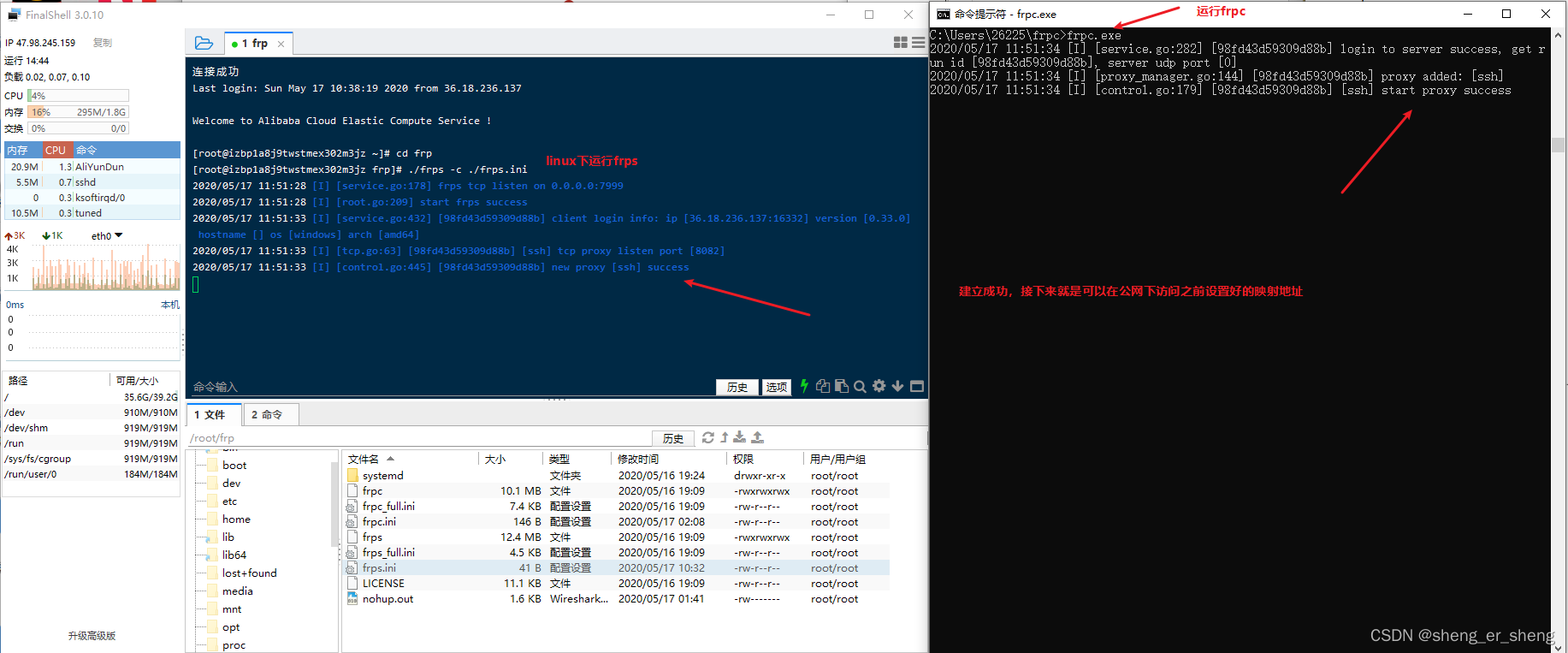Click the folder tree vertical scrollbar
Viewport: 1568px width, 653px height.
tap(334, 505)
